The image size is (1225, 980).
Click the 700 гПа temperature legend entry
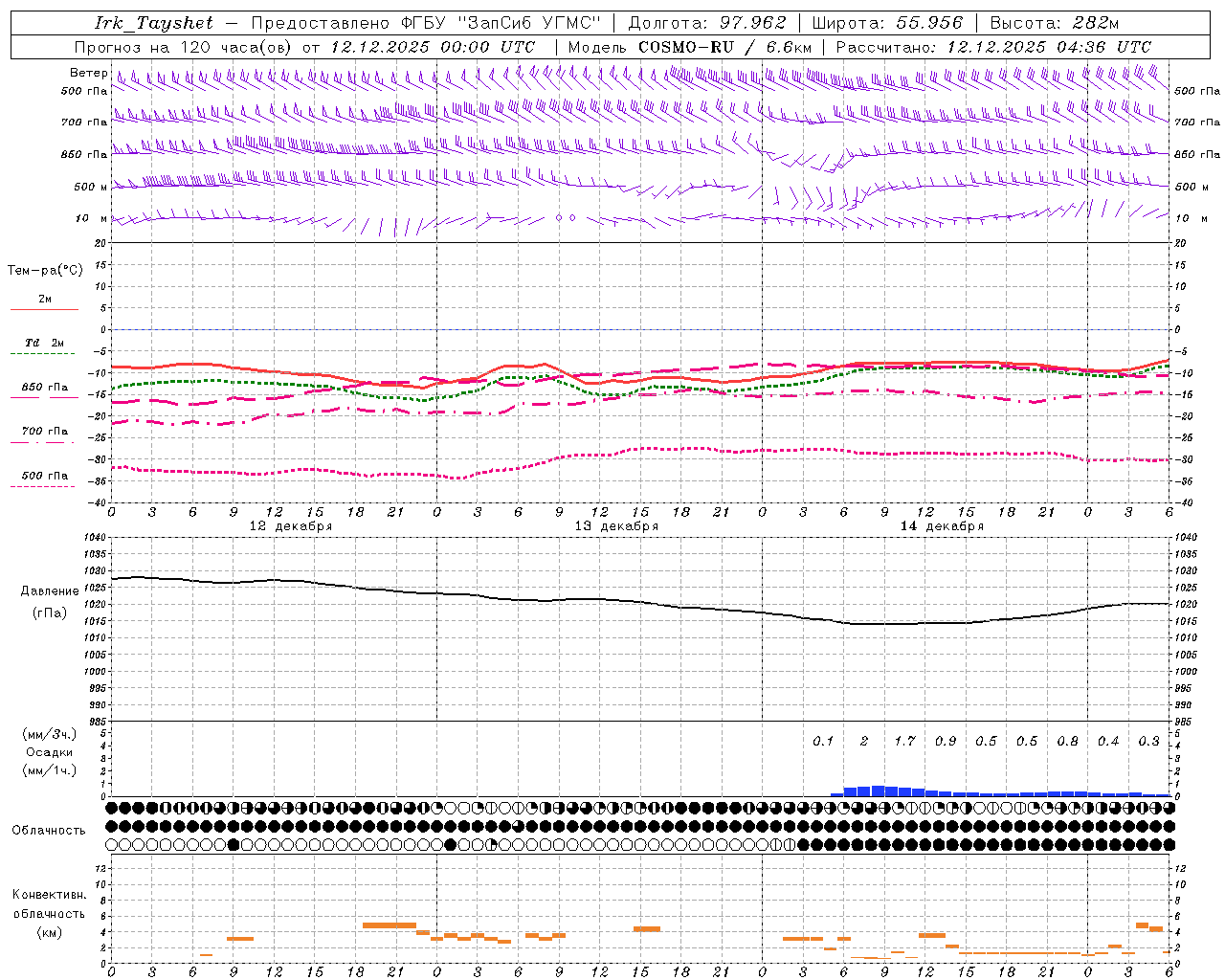(45, 431)
